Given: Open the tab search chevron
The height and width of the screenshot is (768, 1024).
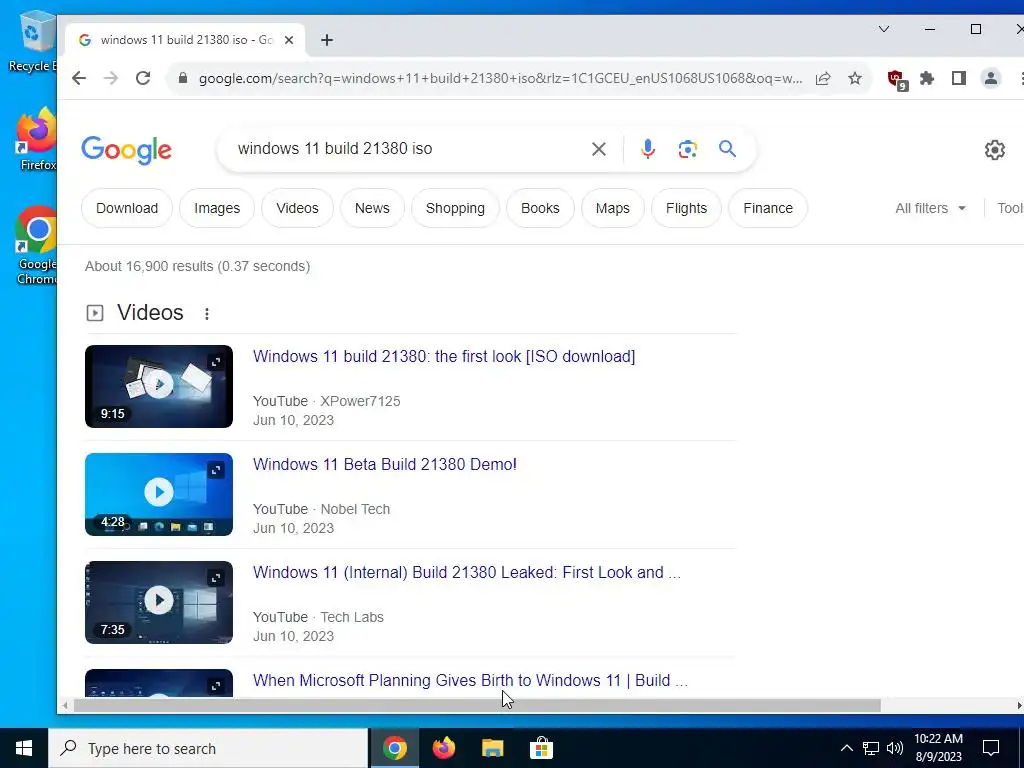Looking at the screenshot, I should [x=884, y=29].
